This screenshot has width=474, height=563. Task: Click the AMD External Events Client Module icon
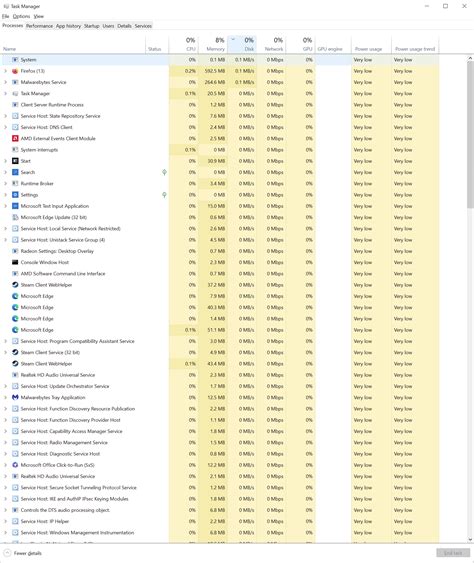point(15,139)
